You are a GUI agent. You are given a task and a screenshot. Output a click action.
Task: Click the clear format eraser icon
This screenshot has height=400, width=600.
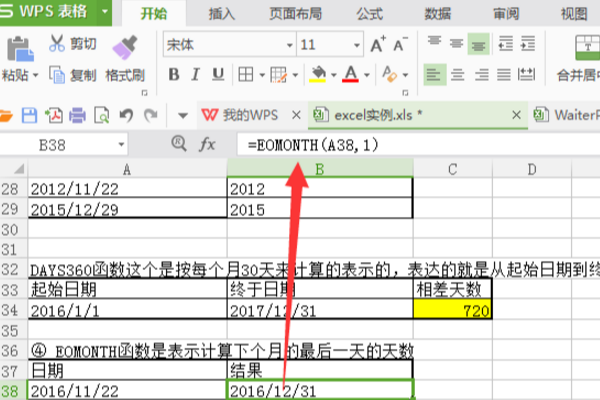point(390,74)
